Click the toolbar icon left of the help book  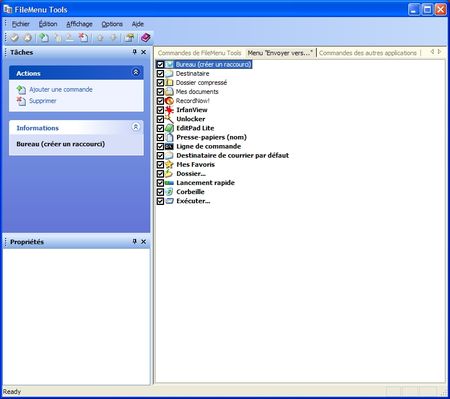129,38
